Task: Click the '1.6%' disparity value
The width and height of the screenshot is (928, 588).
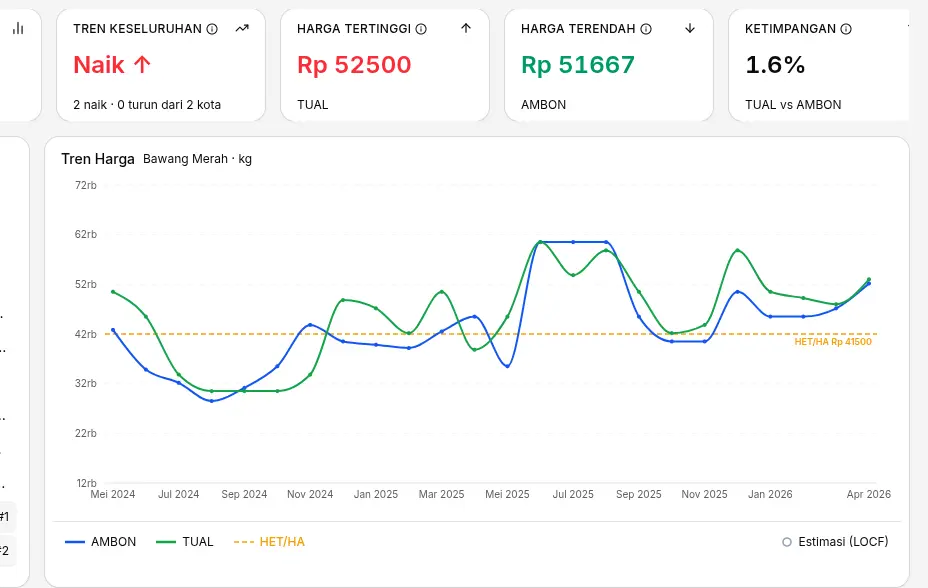Action: point(775,64)
